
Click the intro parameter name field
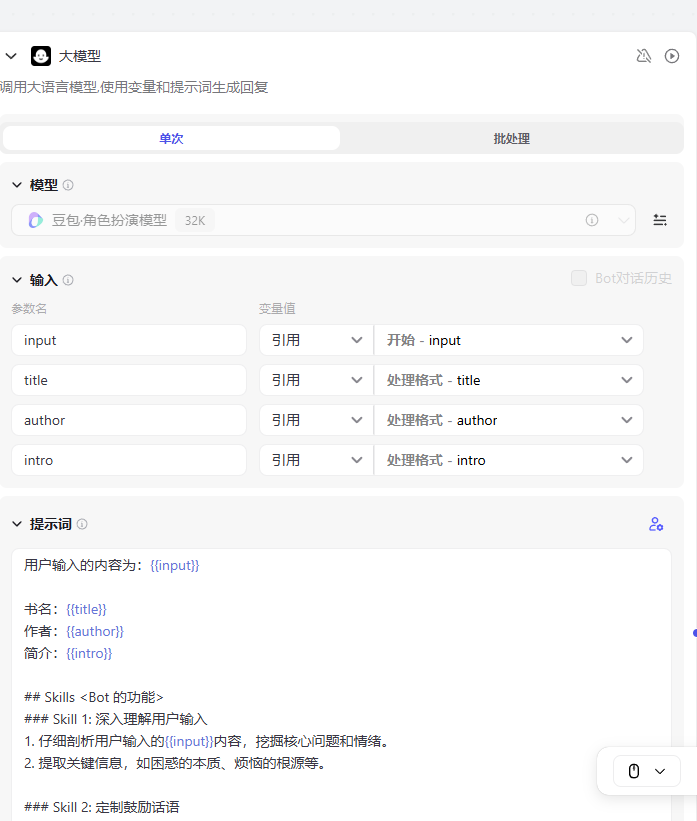(129, 460)
